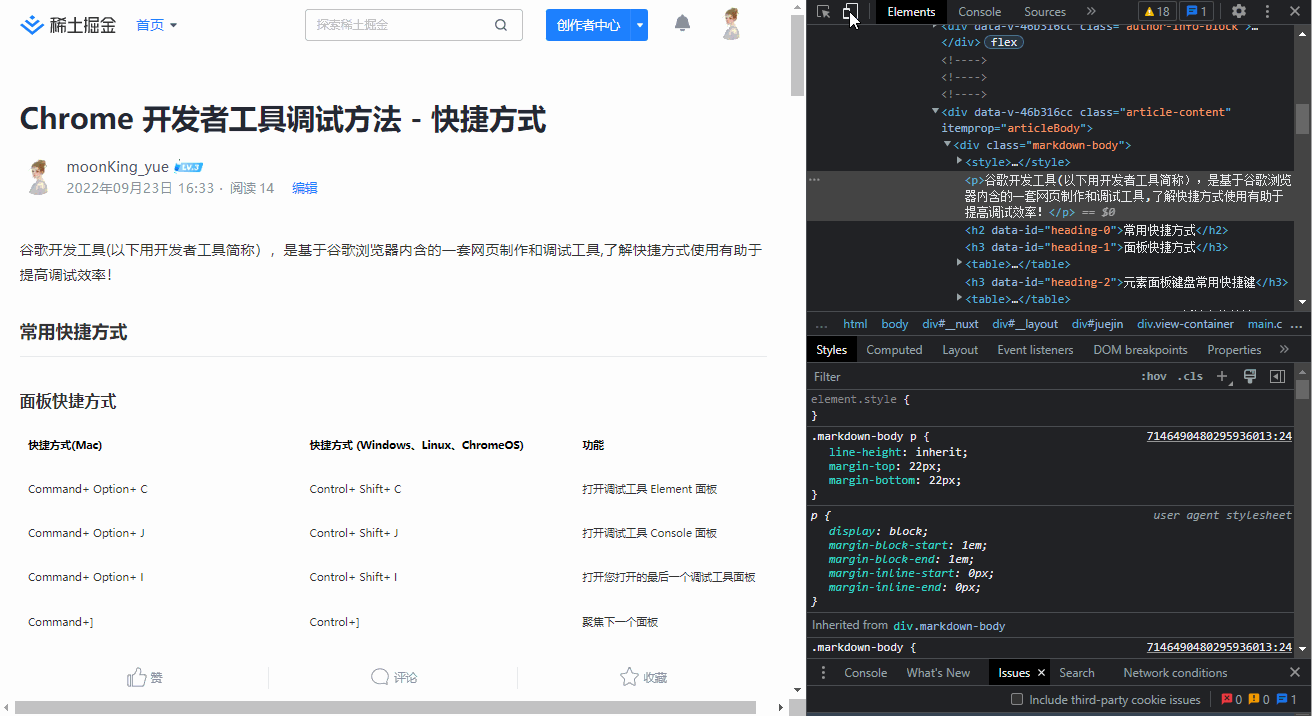The width and height of the screenshot is (1312, 716).
Task: Open the Layout tab
Action: (960, 350)
